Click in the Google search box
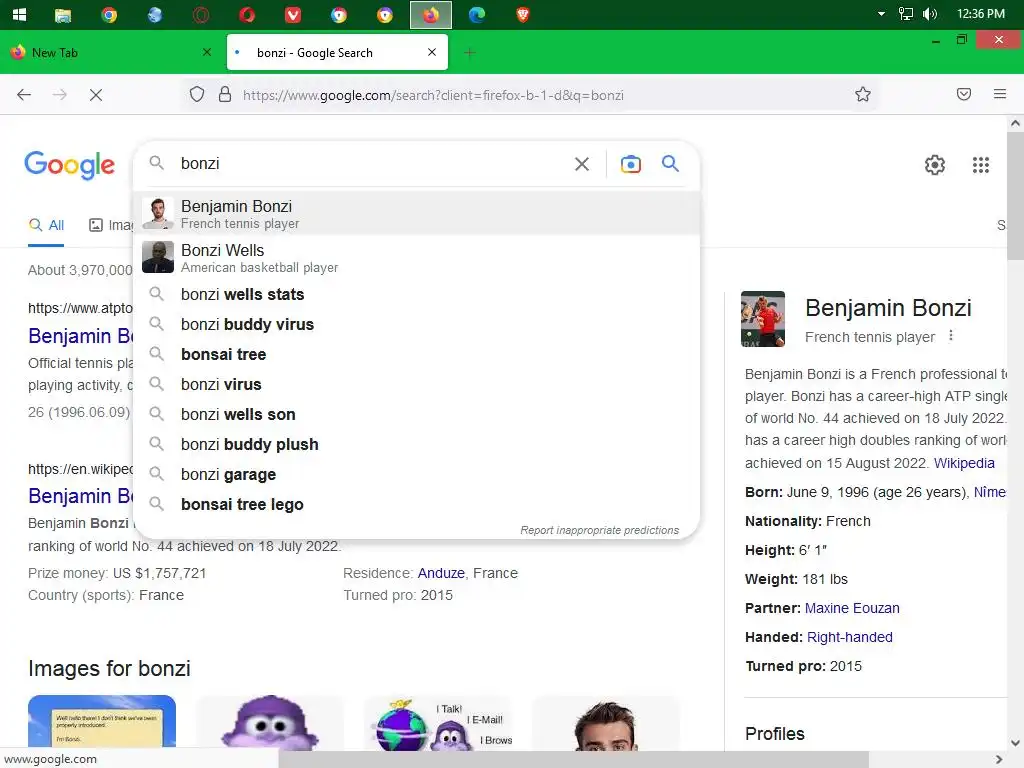Viewport: 1024px width, 768px height. point(369,163)
